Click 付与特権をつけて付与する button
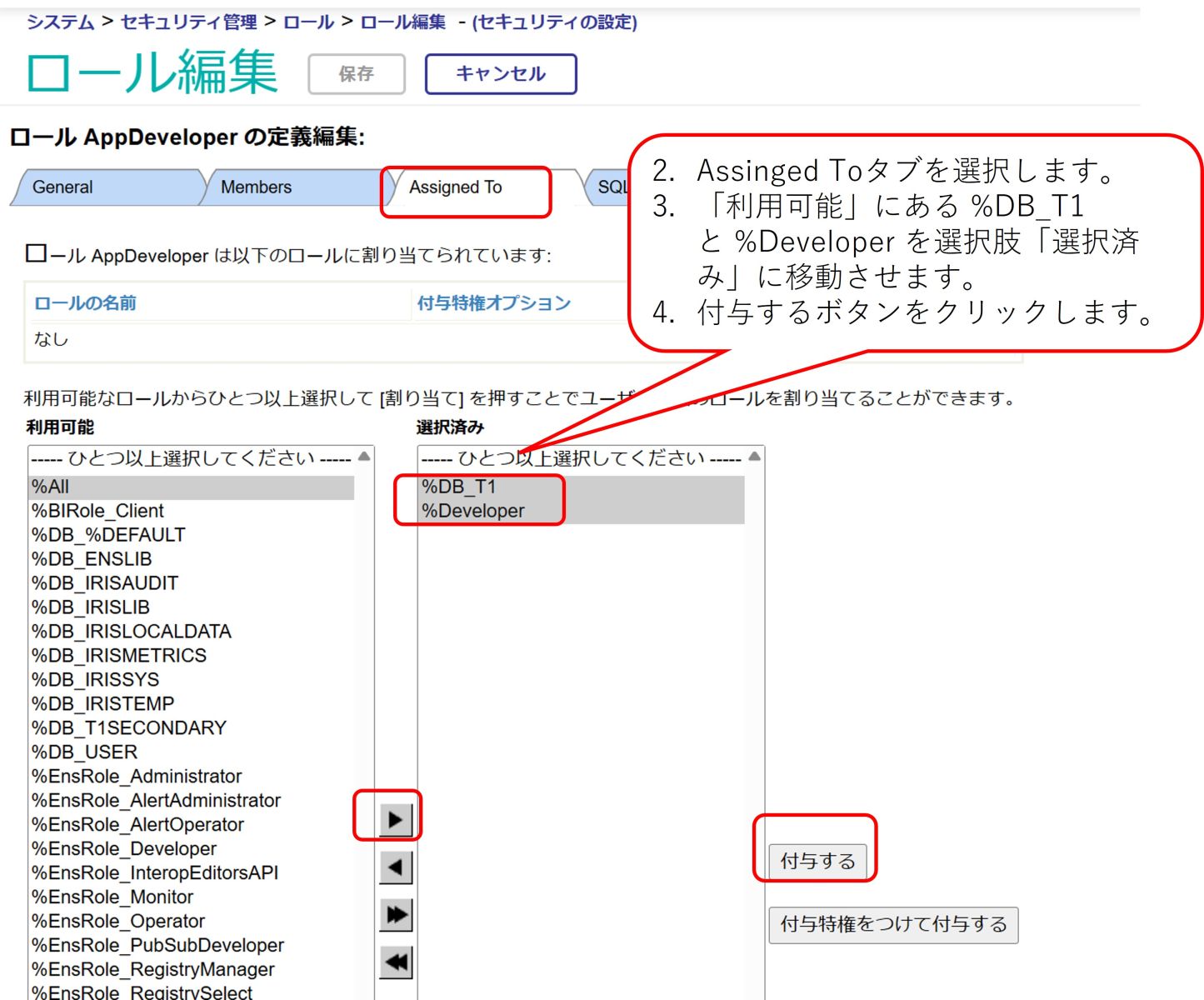The image size is (1204, 1000). tap(893, 924)
